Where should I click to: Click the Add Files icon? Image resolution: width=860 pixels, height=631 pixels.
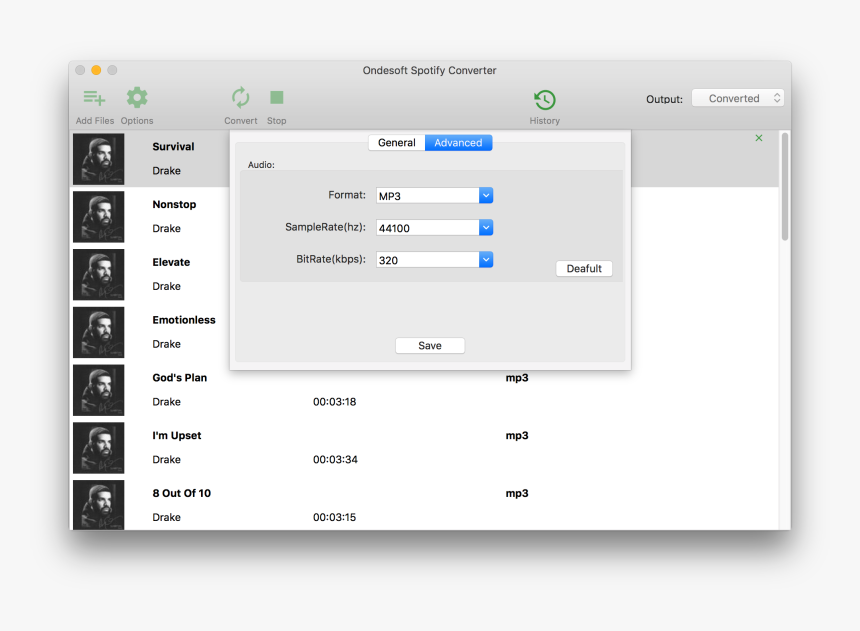94,98
